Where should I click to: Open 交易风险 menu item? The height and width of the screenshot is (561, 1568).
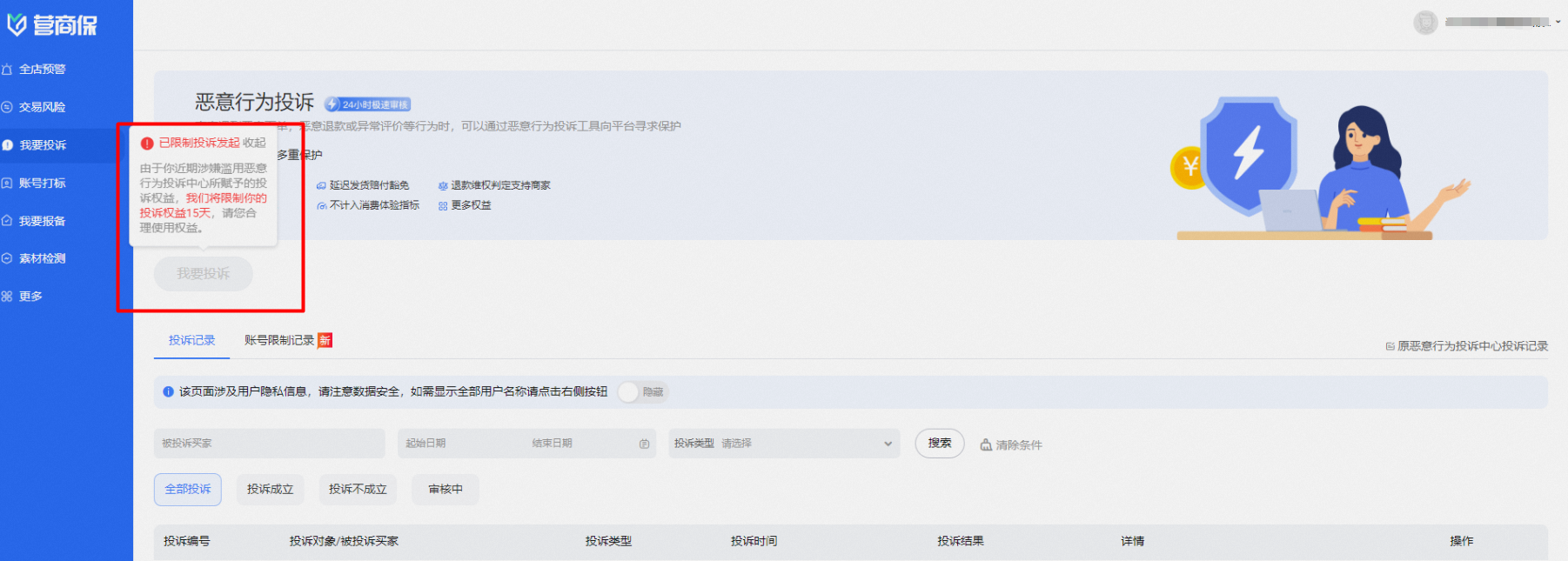pos(43,107)
